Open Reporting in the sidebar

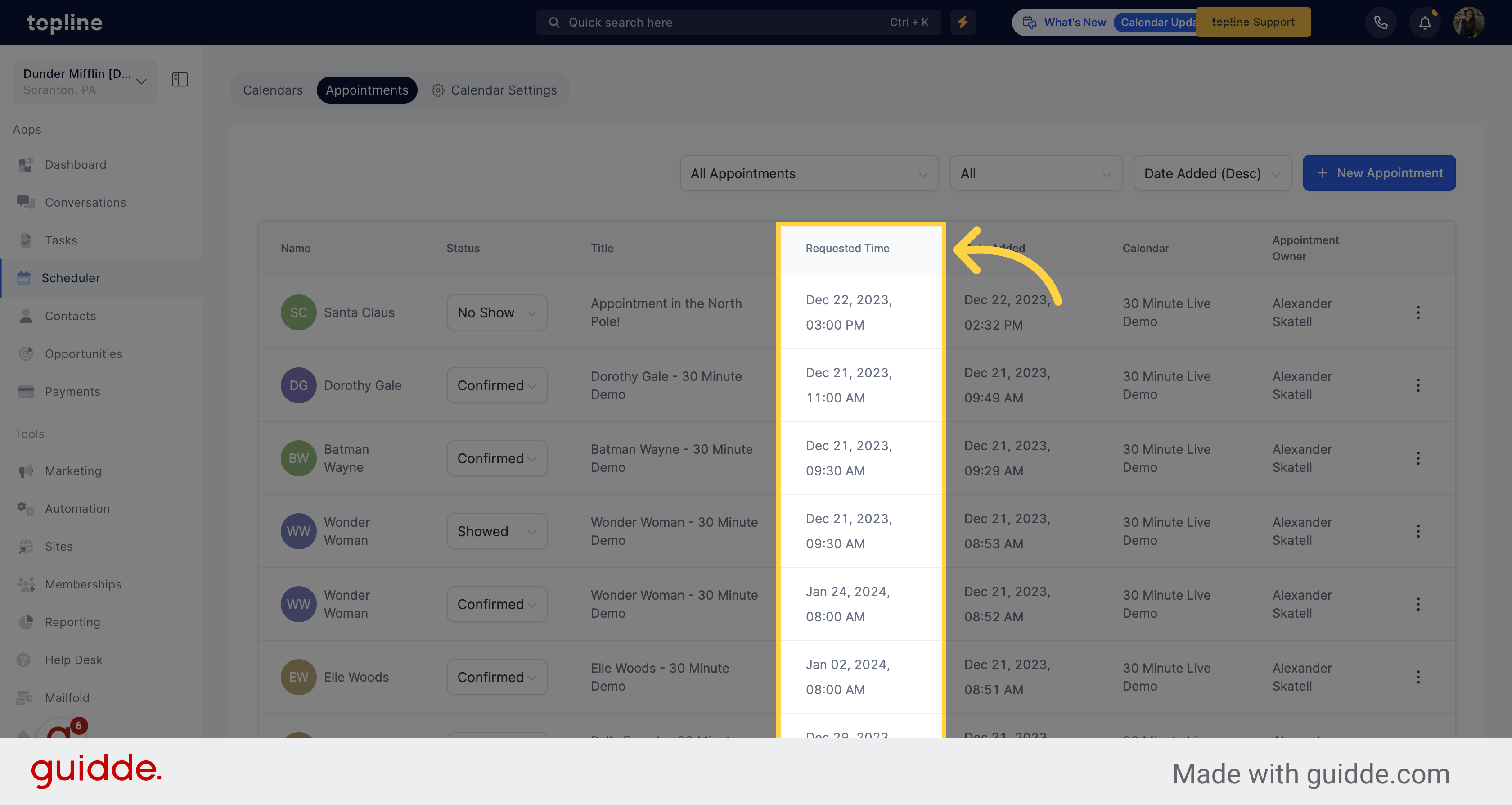click(72, 622)
